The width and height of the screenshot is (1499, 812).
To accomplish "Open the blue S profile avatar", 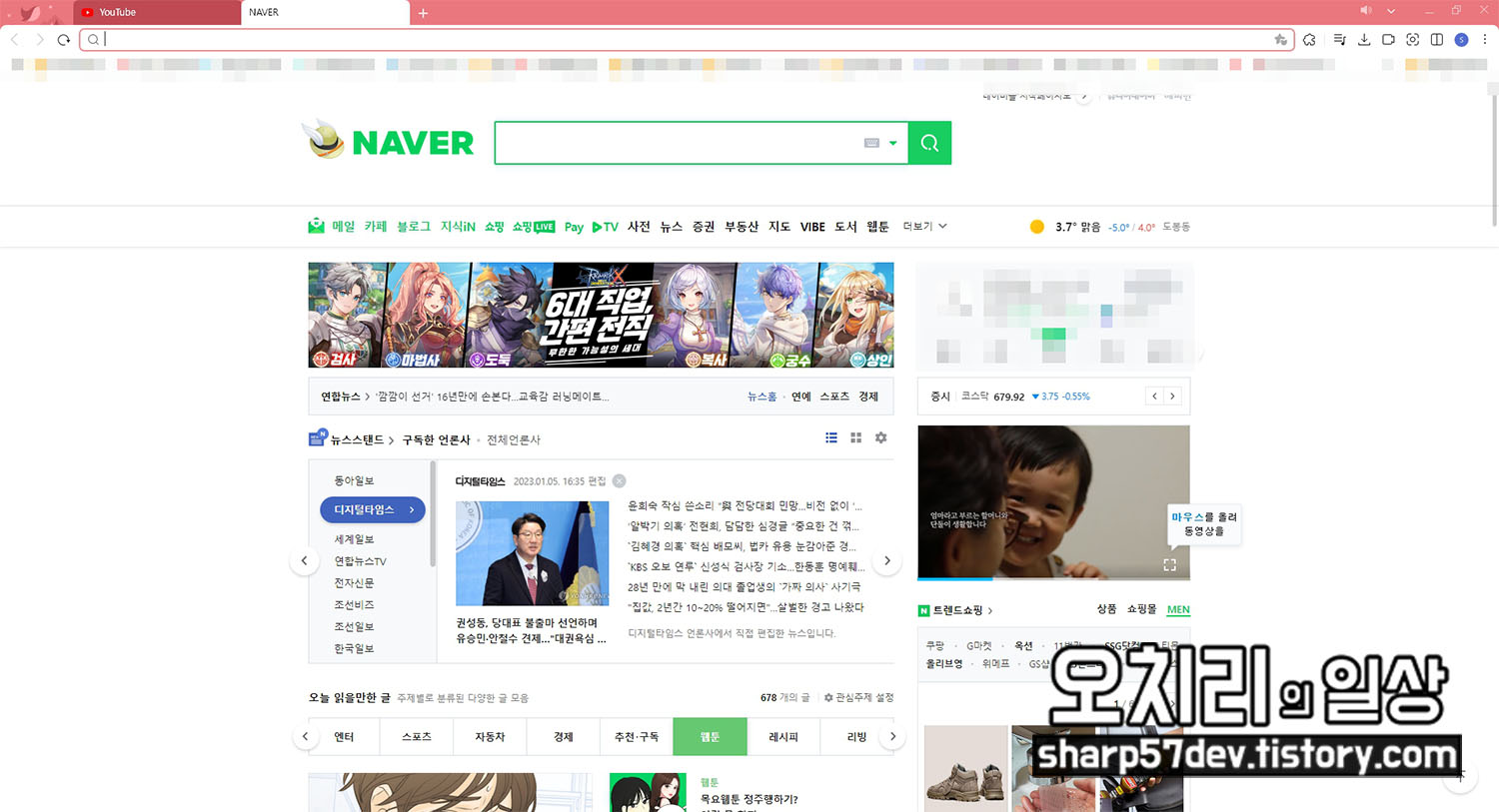I will (x=1461, y=40).
